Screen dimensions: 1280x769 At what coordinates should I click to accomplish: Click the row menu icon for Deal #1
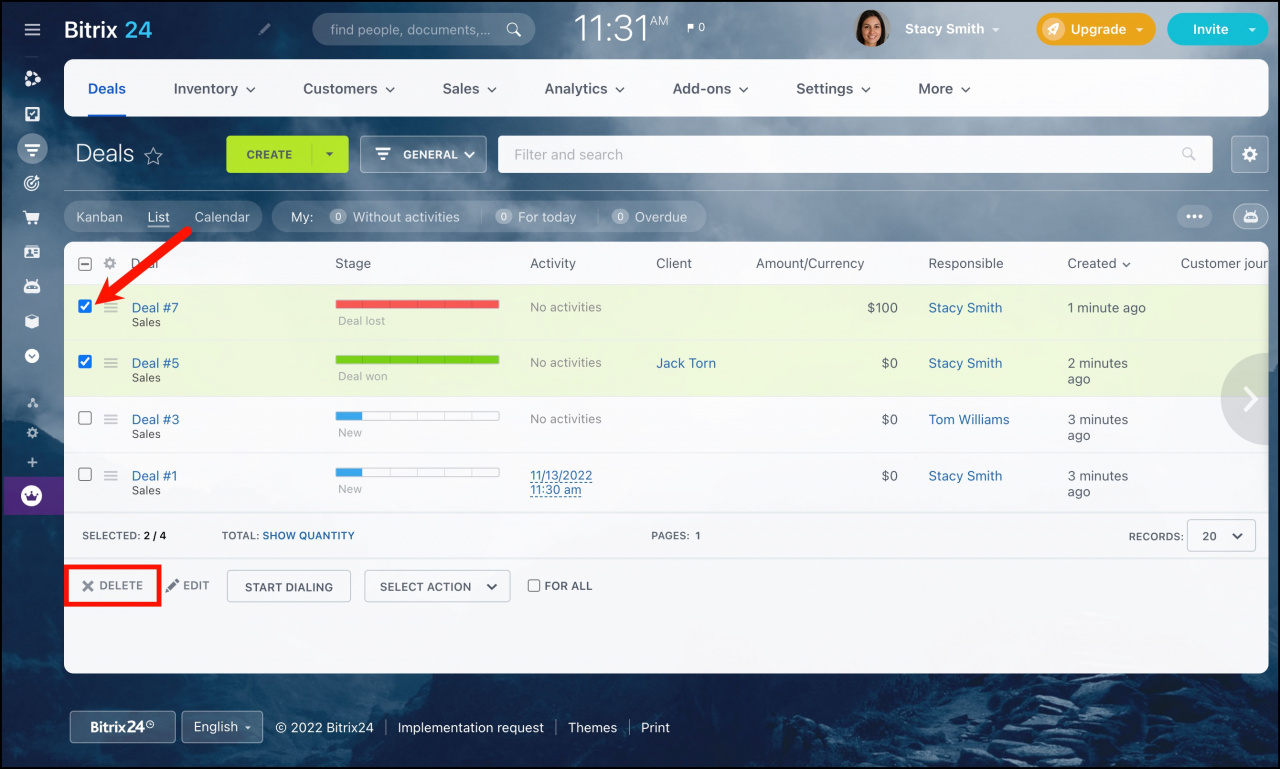tap(111, 475)
